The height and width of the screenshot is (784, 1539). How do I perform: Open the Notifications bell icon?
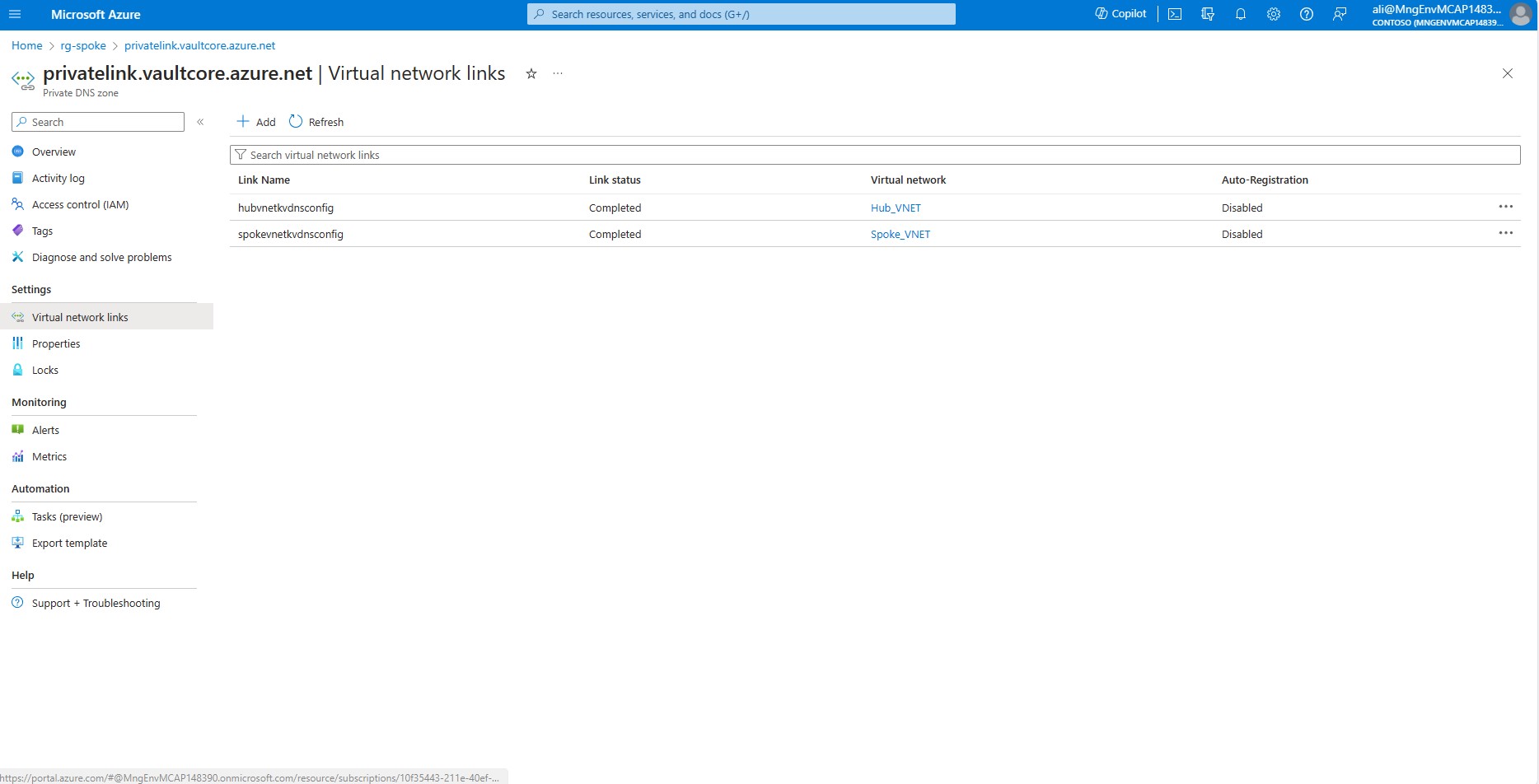[1241, 14]
